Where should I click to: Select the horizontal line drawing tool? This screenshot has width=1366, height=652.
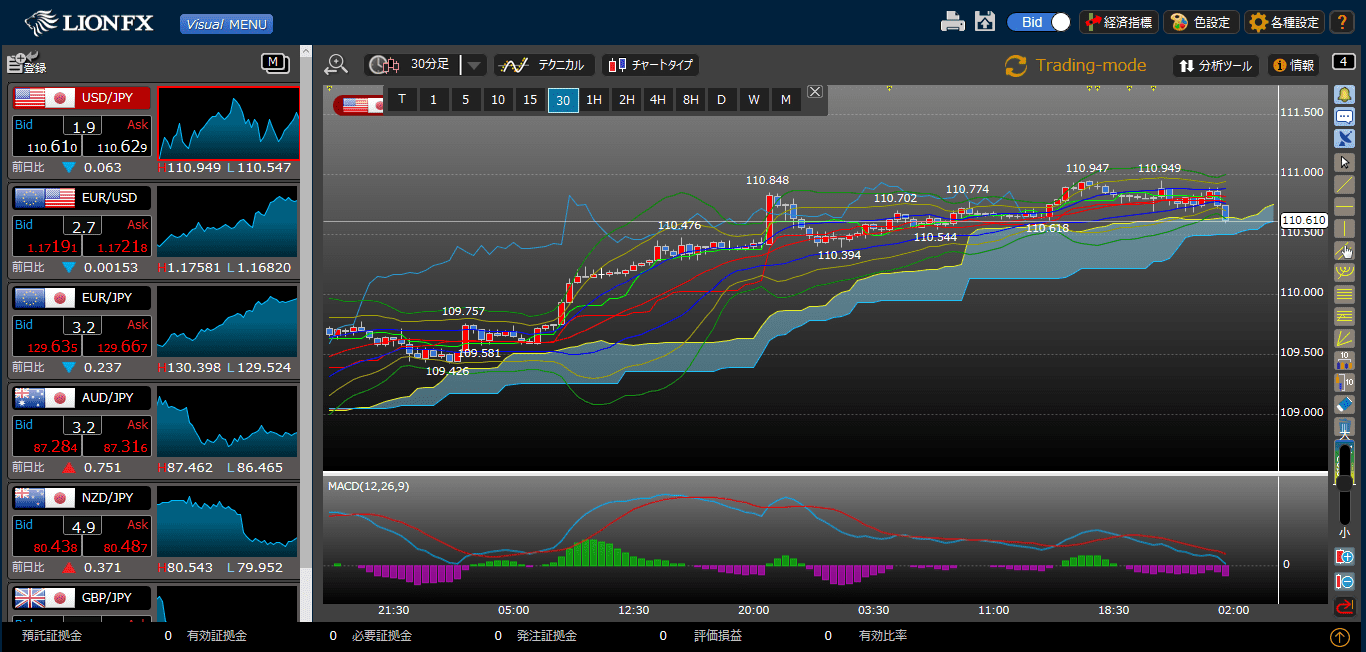[1344, 206]
